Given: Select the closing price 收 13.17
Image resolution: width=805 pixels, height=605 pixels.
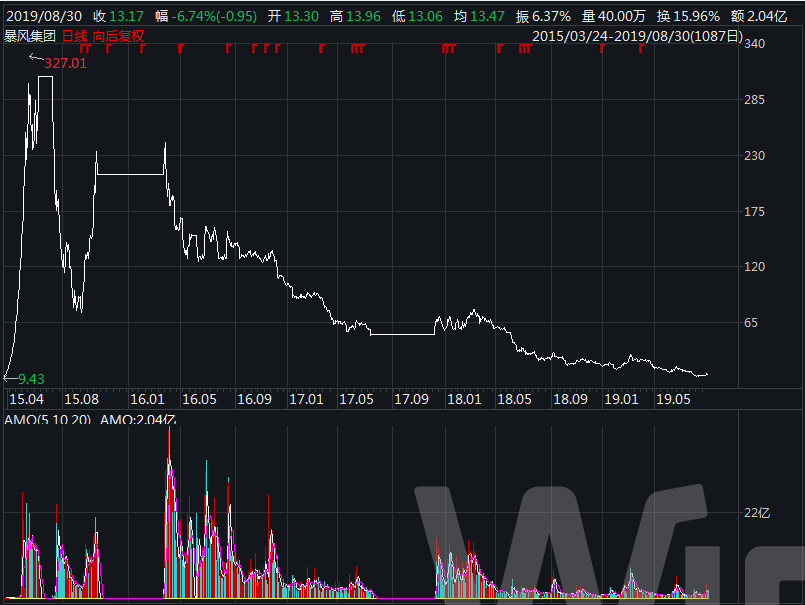Looking at the screenshot, I should pyautogui.click(x=118, y=16).
